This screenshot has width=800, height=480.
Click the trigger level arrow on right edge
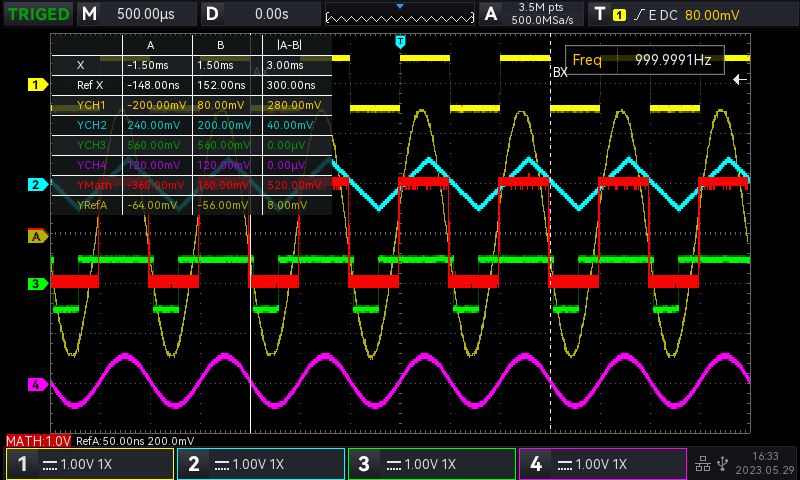(x=740, y=79)
